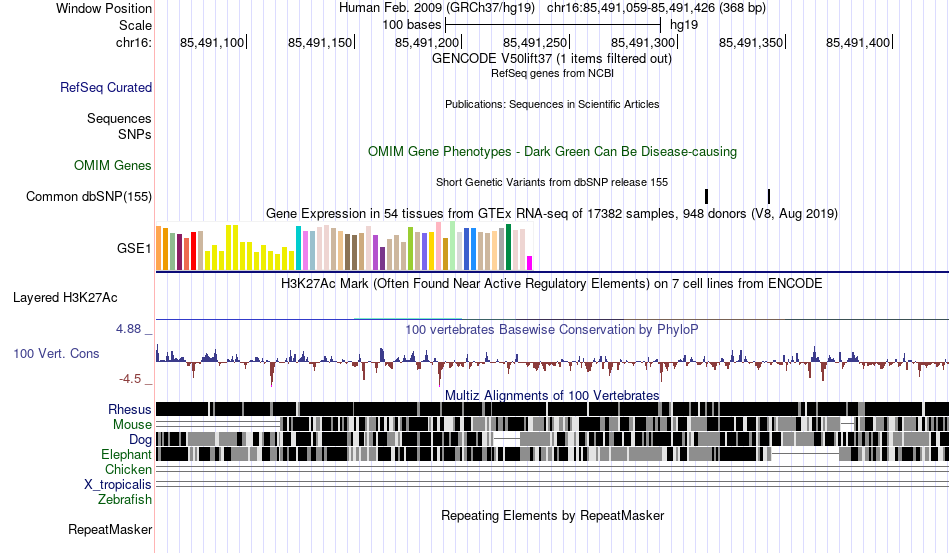950x553 pixels.
Task: Open the Repeating Elements by RepeatMasker title
Action: tap(553, 515)
